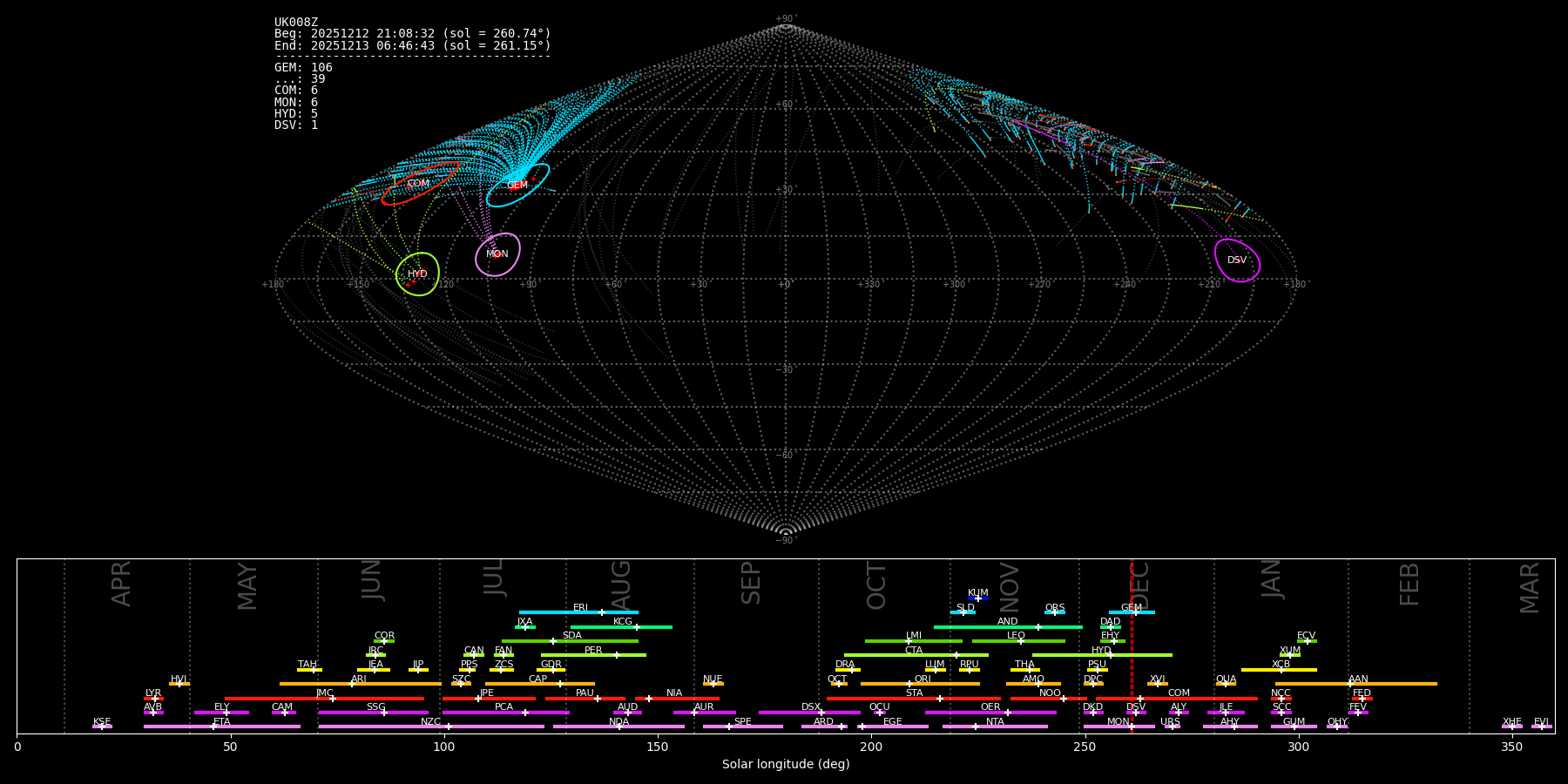This screenshot has height=784, width=1568.
Task: Click the 0° center longitude label on the map
Action: [x=784, y=285]
